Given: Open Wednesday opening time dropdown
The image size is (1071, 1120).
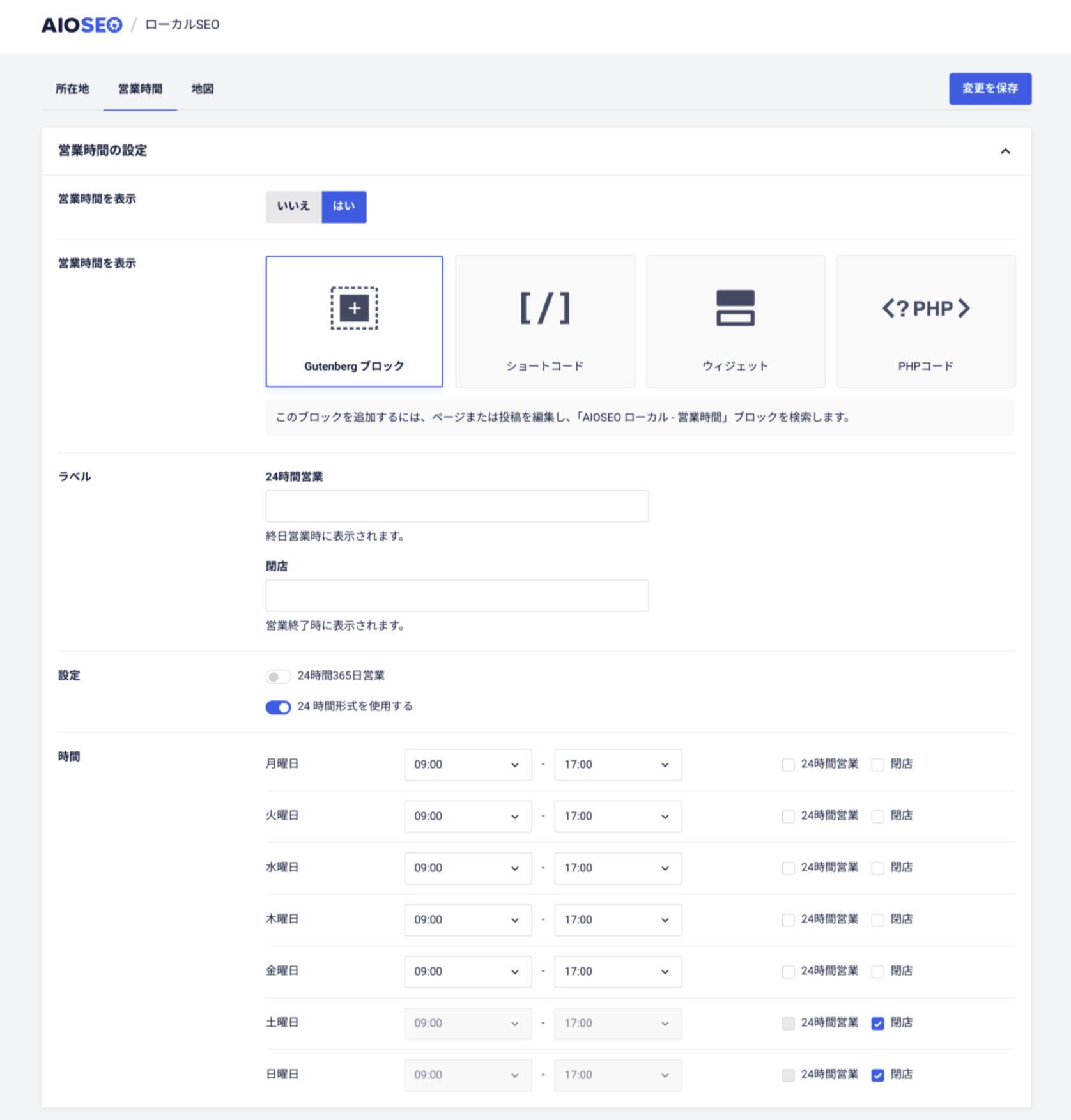Looking at the screenshot, I should click(468, 868).
